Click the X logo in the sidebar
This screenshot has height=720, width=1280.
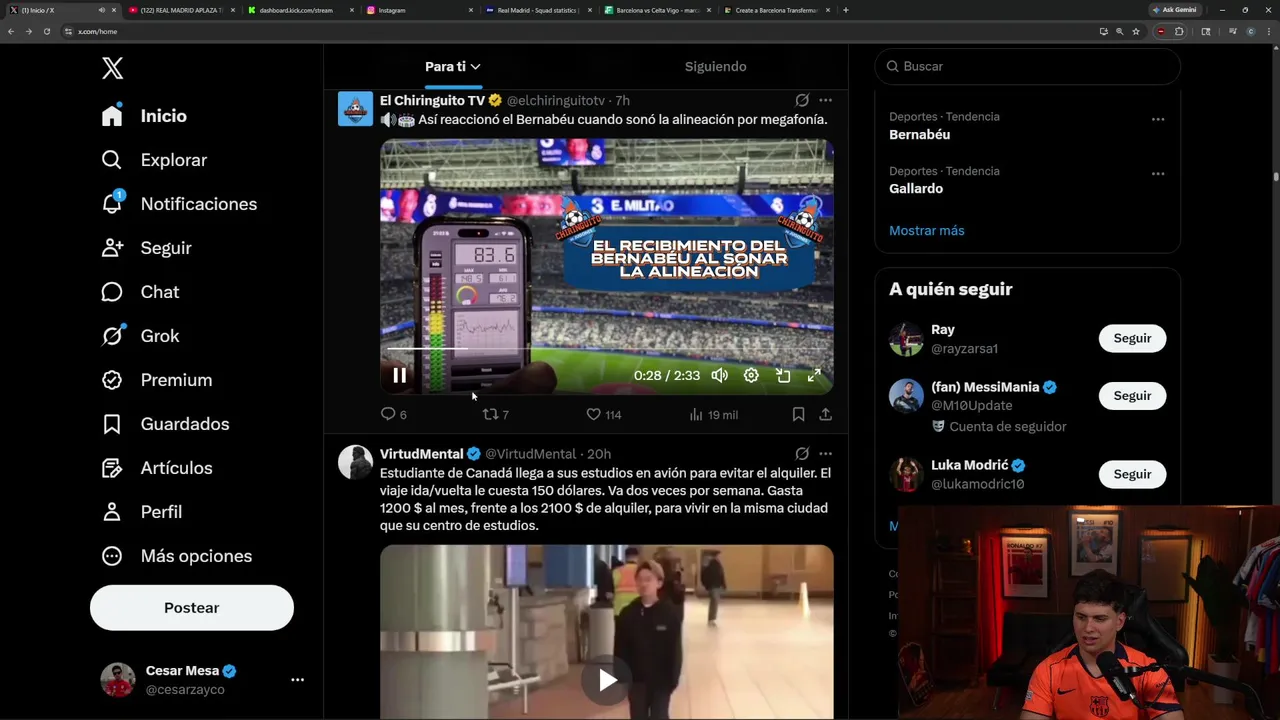click(112, 68)
